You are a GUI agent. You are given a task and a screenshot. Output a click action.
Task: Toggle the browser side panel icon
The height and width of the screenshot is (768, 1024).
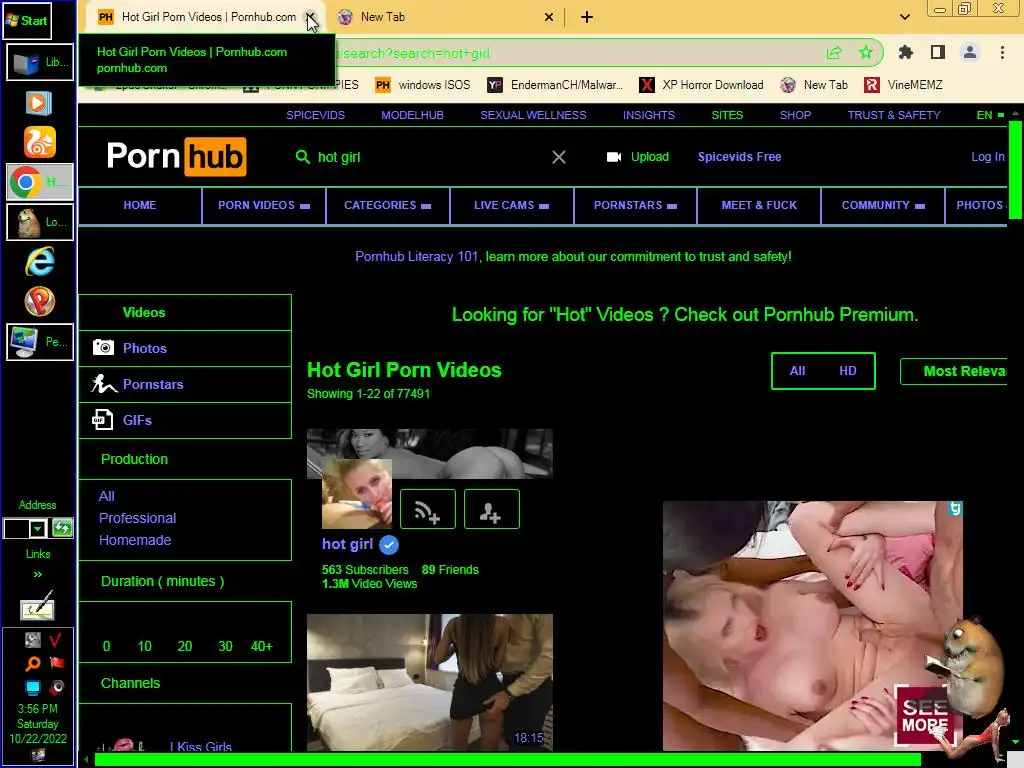[937, 52]
